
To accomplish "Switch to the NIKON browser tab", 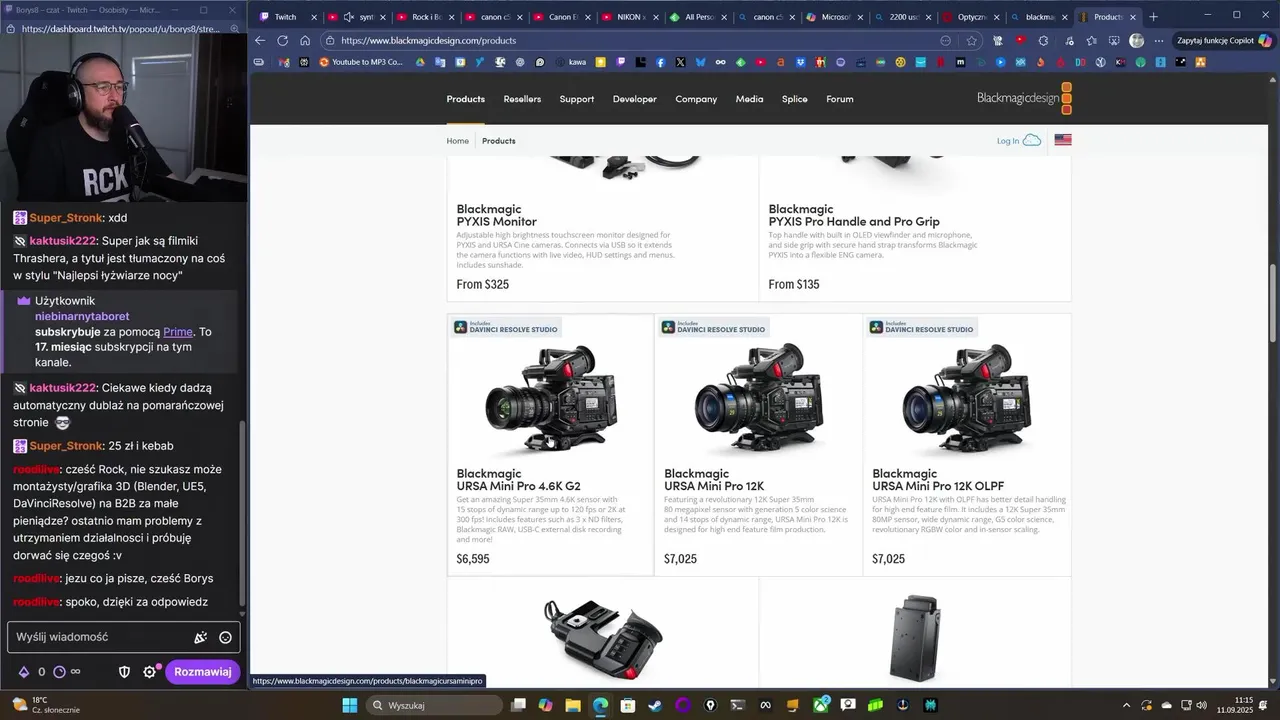I will click(630, 16).
